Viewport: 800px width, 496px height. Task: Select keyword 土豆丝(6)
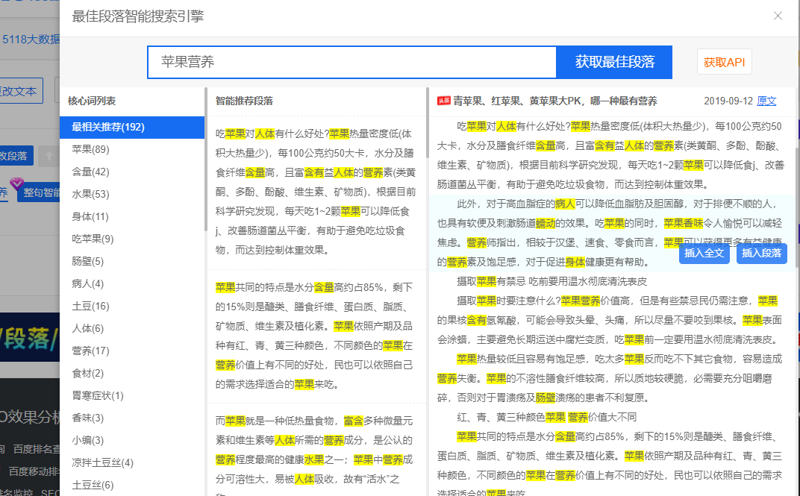93,485
